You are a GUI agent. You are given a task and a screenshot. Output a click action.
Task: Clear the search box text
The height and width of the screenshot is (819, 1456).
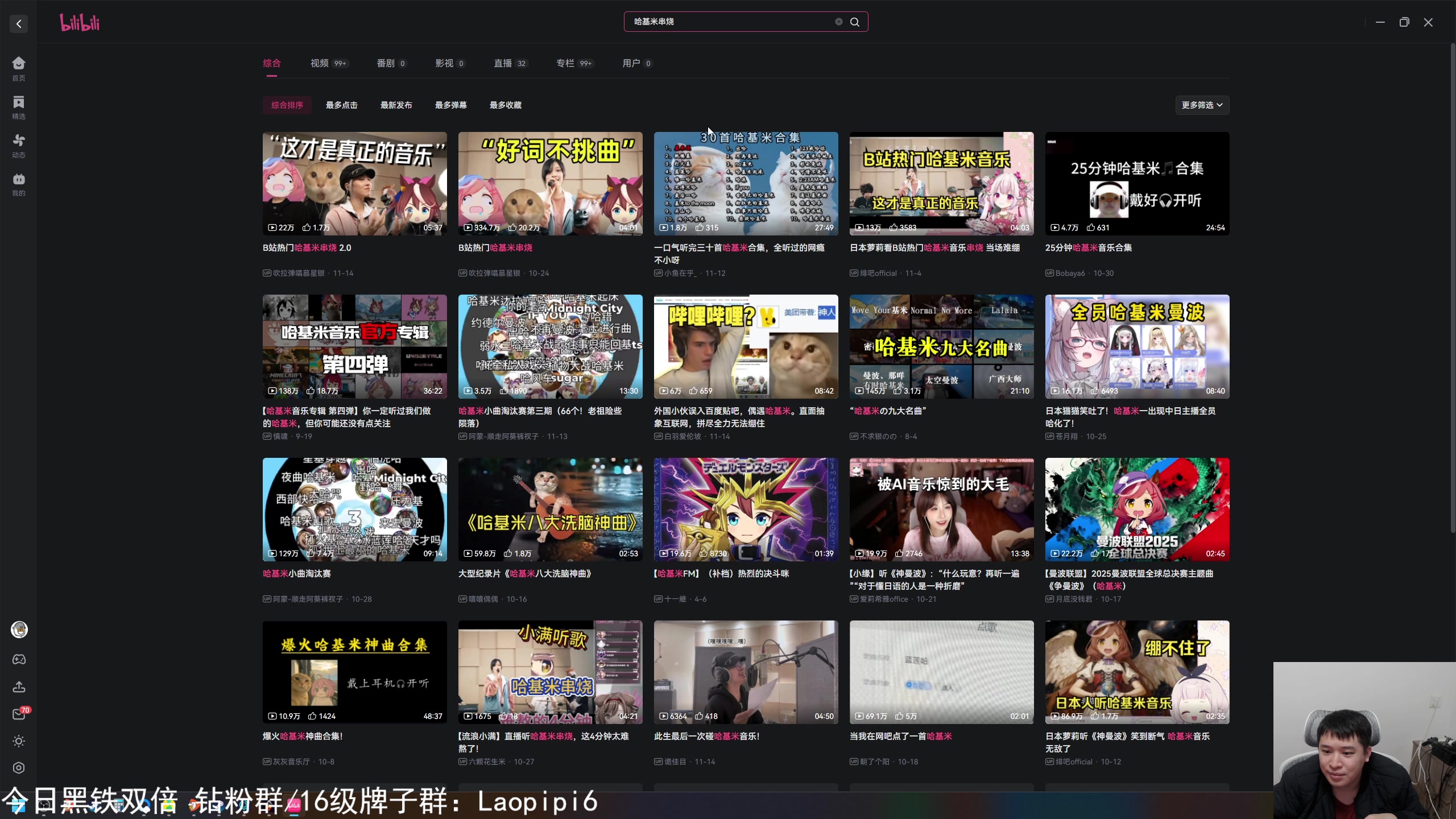[x=838, y=22]
